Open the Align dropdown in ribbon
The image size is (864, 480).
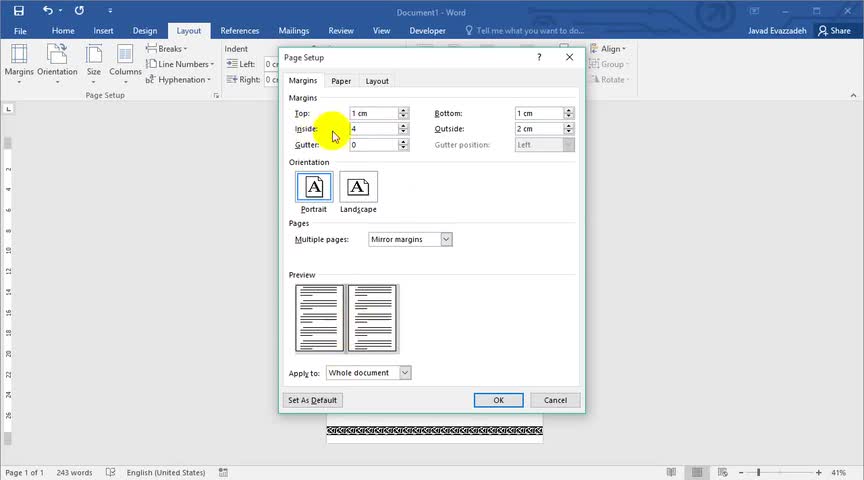pos(608,48)
